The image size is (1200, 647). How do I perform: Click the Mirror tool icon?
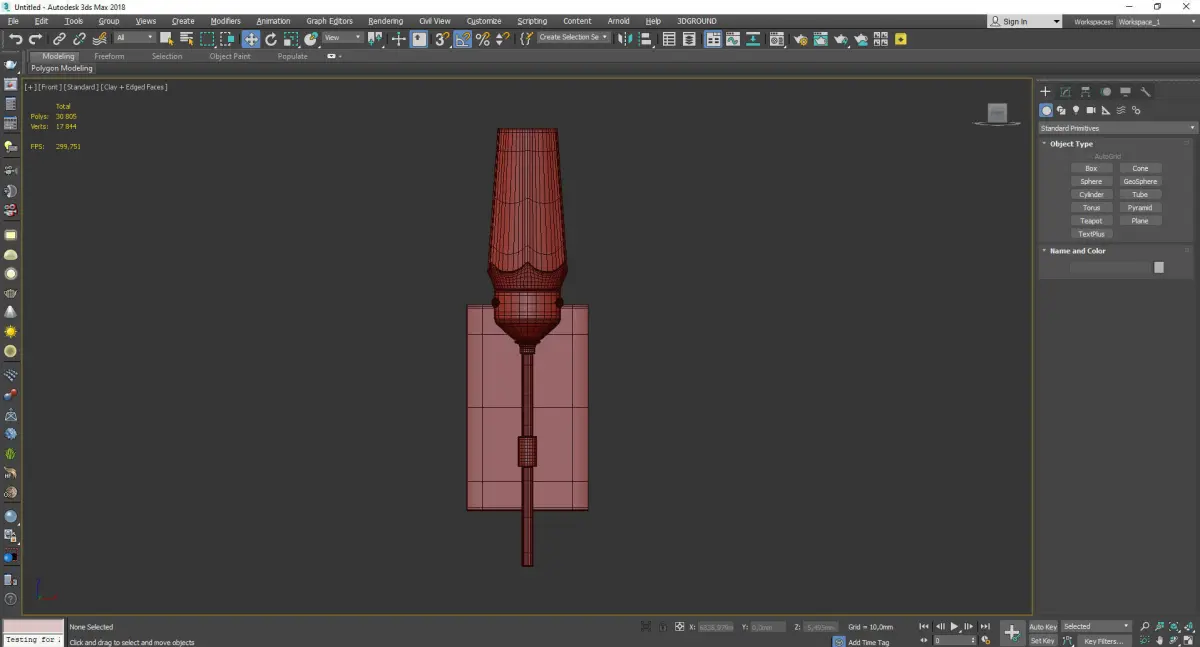(x=626, y=39)
